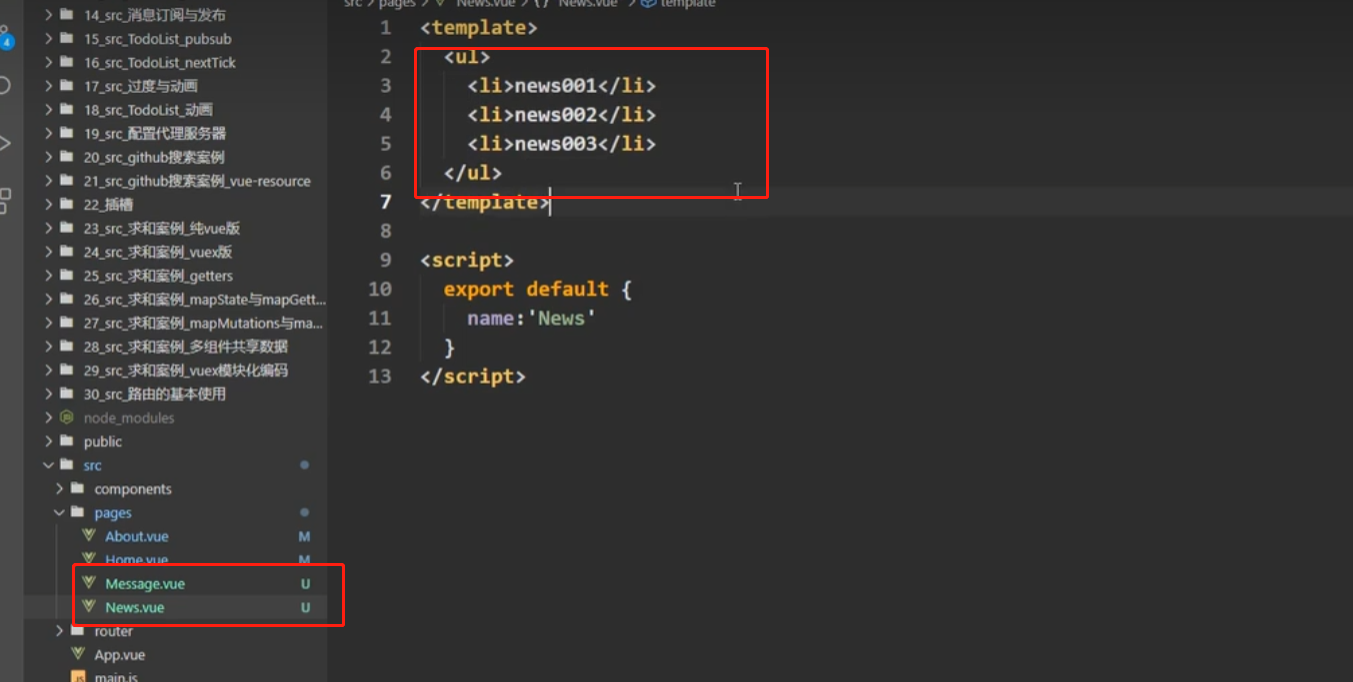Expand the 24_src_求和案例_vuex版 folder
Viewport: 1353px width, 682px height.
pos(48,252)
